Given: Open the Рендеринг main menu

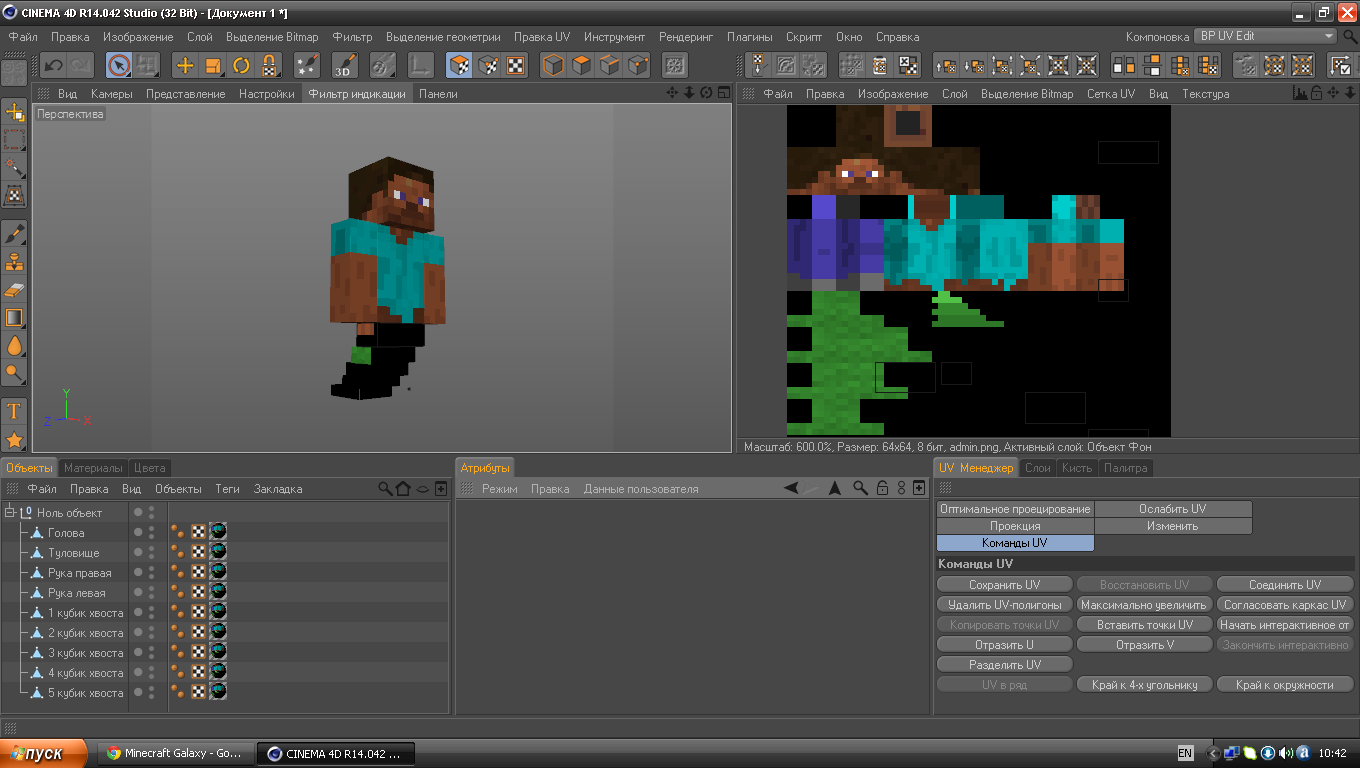Looking at the screenshot, I should pyautogui.click(x=687, y=37).
